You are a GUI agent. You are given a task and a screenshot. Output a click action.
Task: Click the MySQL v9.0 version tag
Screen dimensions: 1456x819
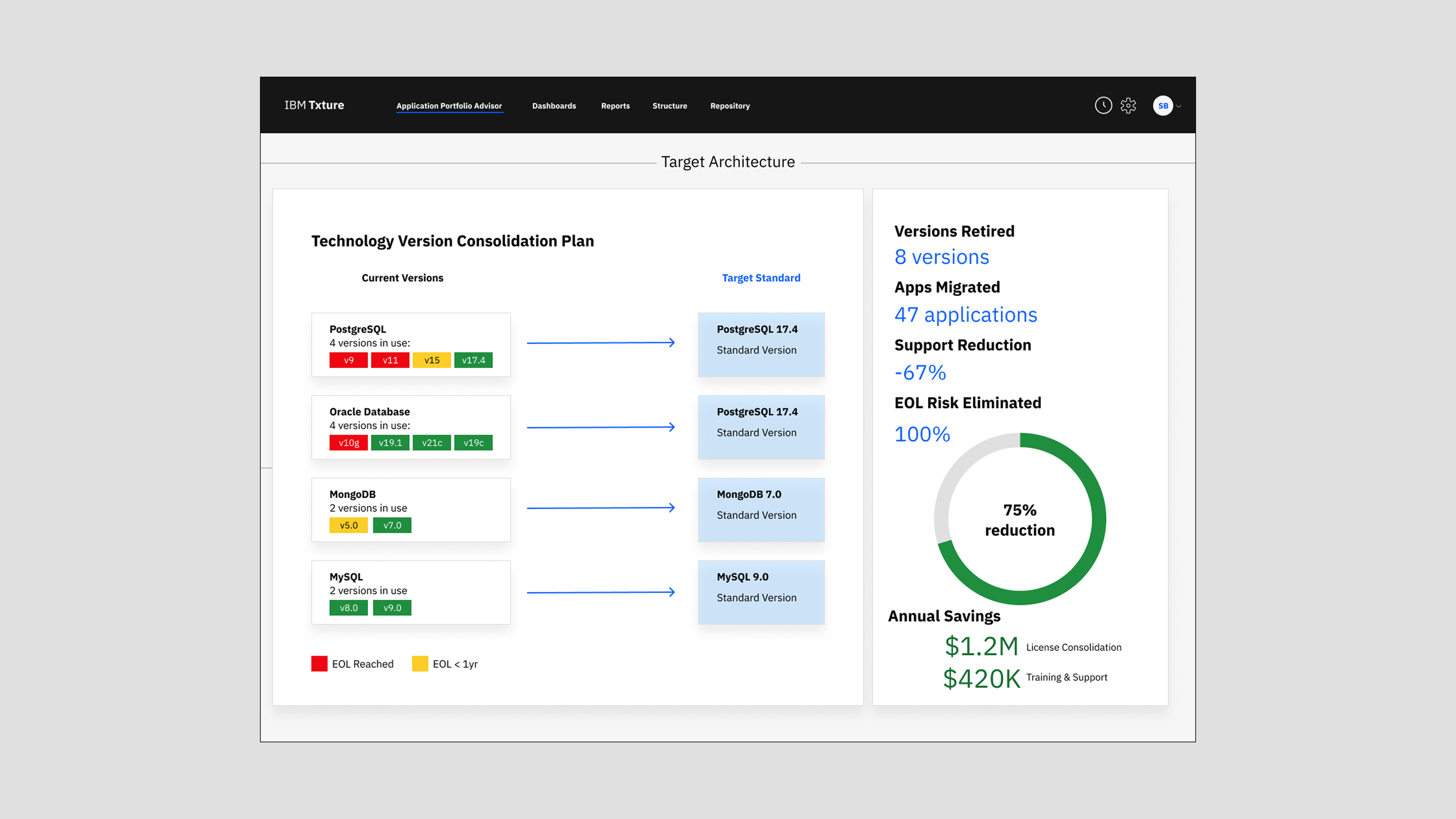tap(392, 608)
